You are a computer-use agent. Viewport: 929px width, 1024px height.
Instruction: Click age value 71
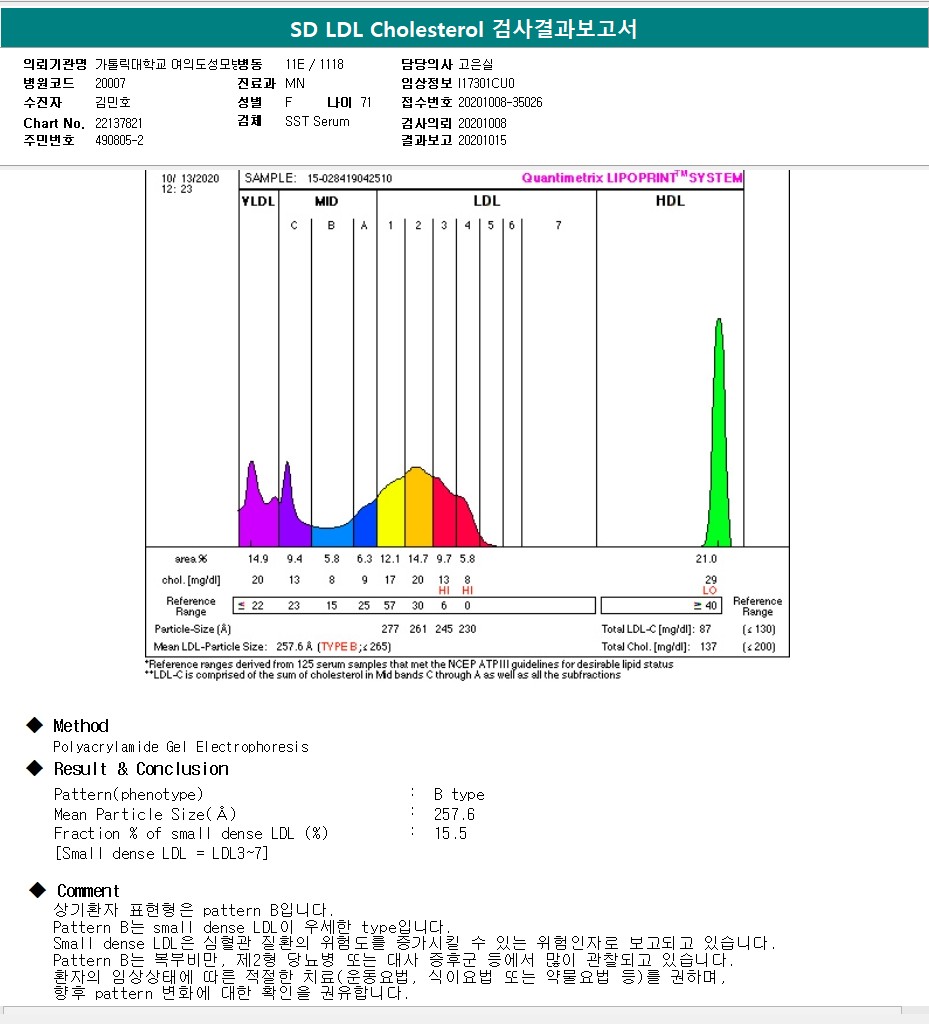366,102
